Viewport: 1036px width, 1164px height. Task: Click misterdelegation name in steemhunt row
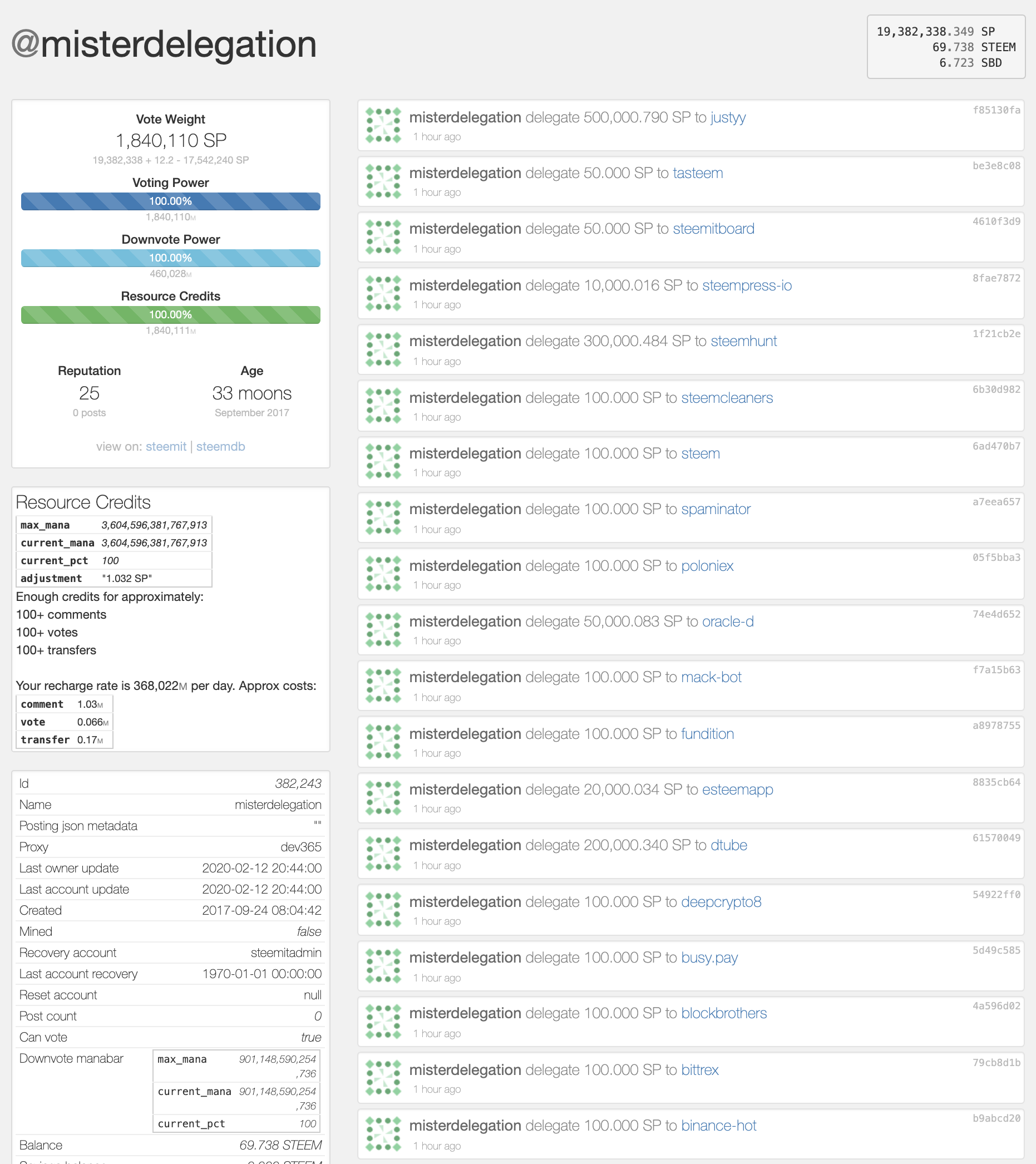pyautogui.click(x=465, y=341)
